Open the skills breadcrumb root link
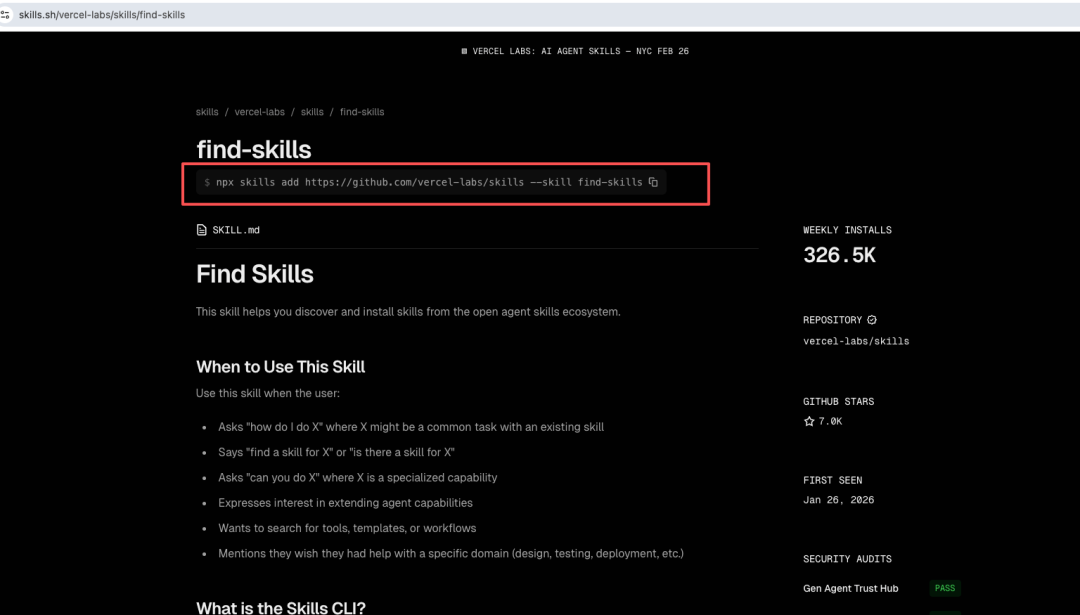The image size is (1080, 615). click(207, 112)
